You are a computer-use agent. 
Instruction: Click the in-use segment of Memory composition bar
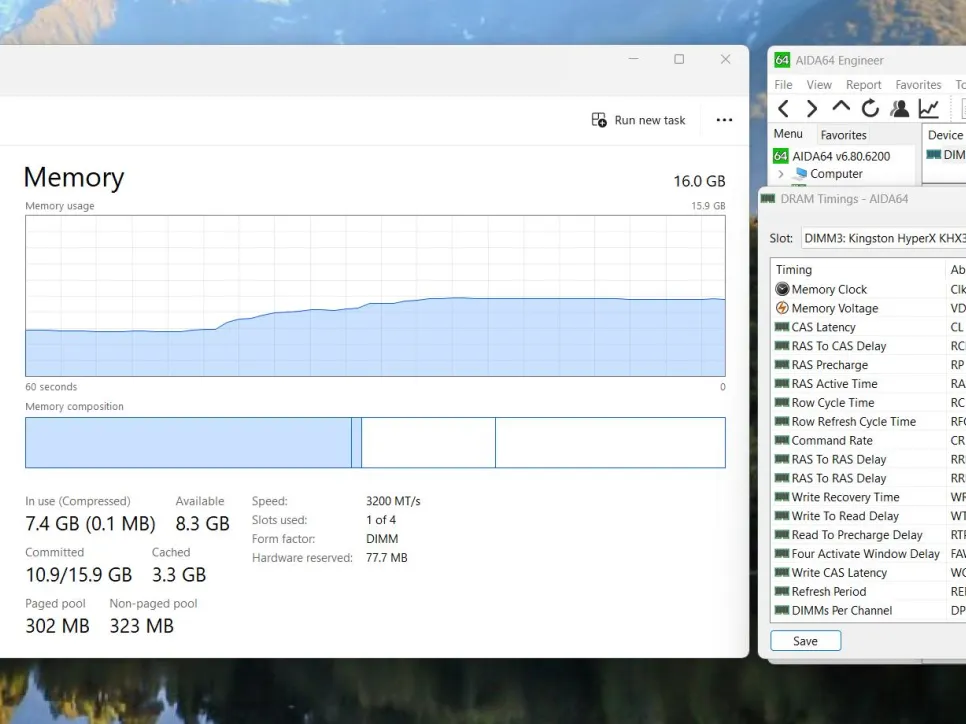(x=188, y=443)
